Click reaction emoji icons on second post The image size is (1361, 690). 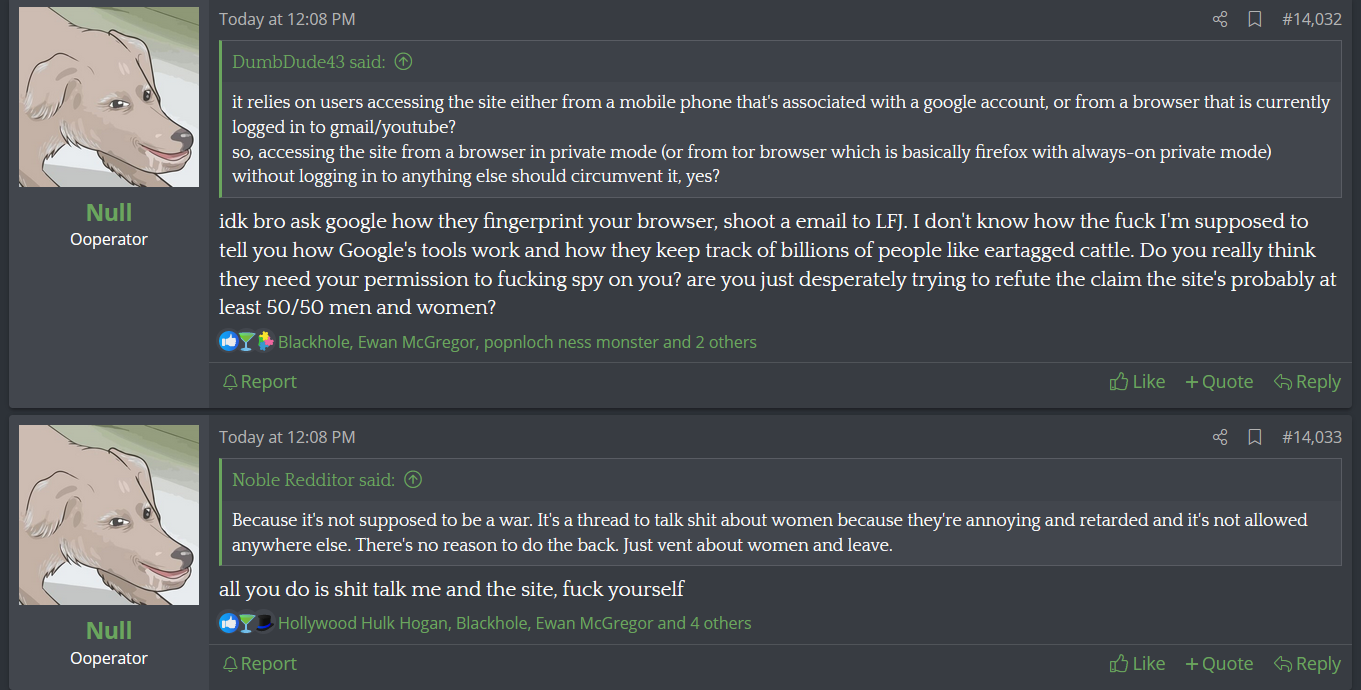pos(246,623)
